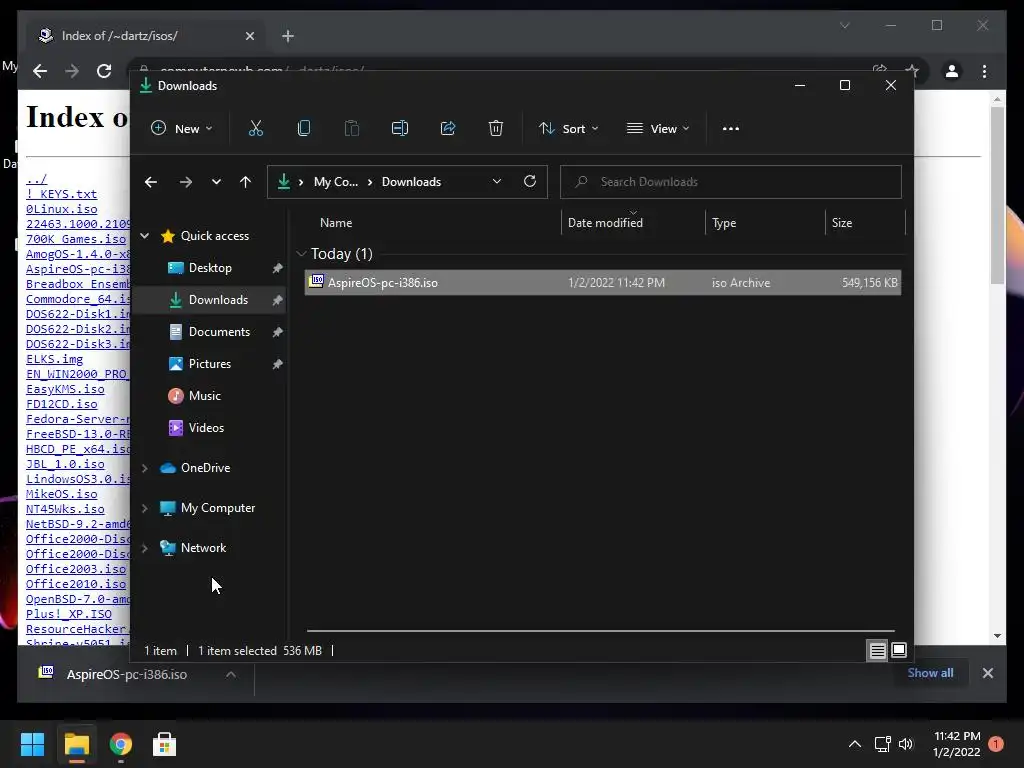Expand the Network tree node
The image size is (1024, 768).
coord(145,548)
